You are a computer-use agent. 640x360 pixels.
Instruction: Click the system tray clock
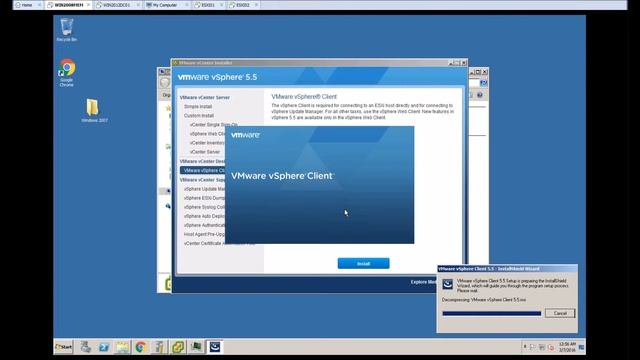coord(567,347)
